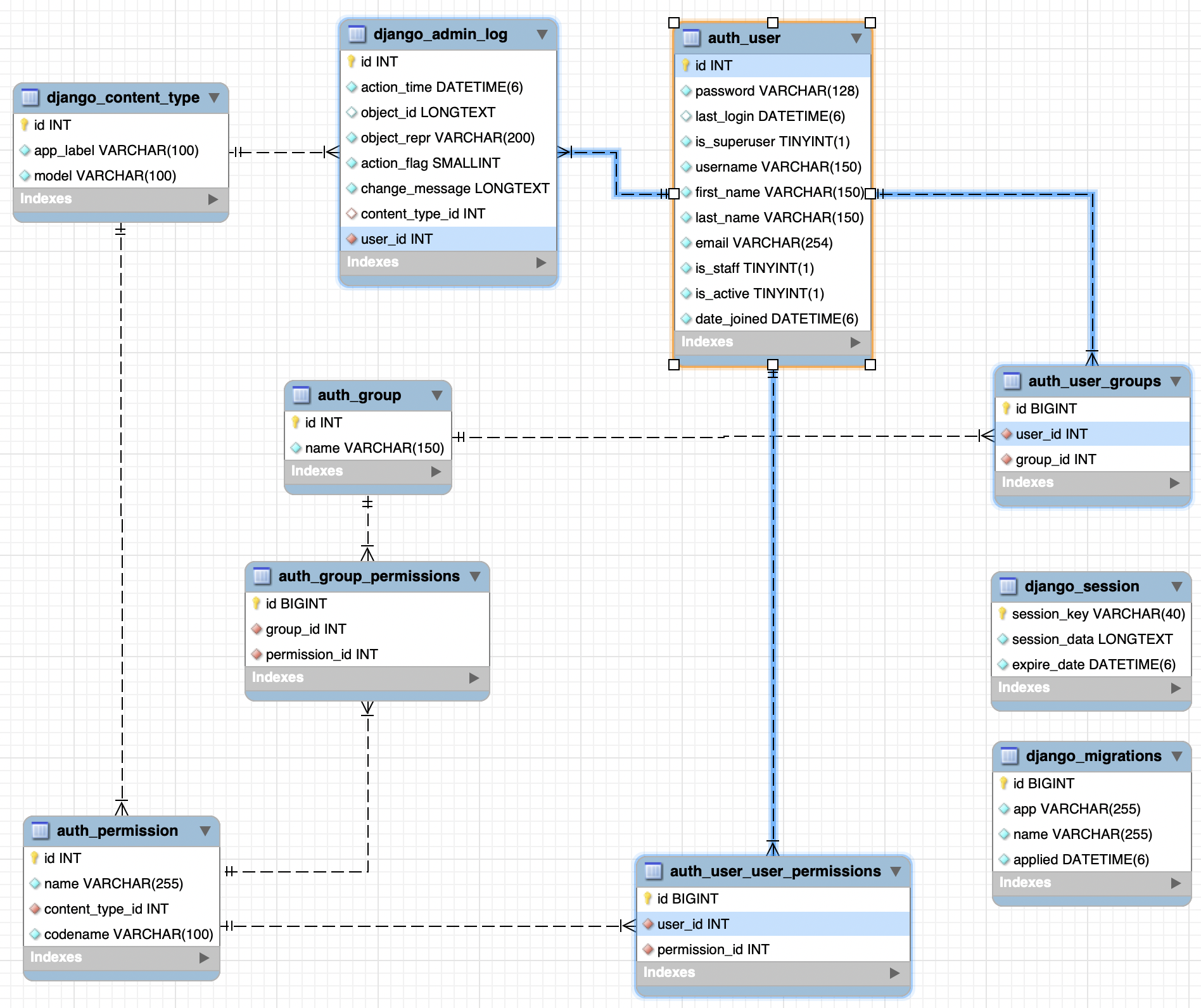Click foreign key diamond beside content_type_id in django_admin_log

pos(352,214)
